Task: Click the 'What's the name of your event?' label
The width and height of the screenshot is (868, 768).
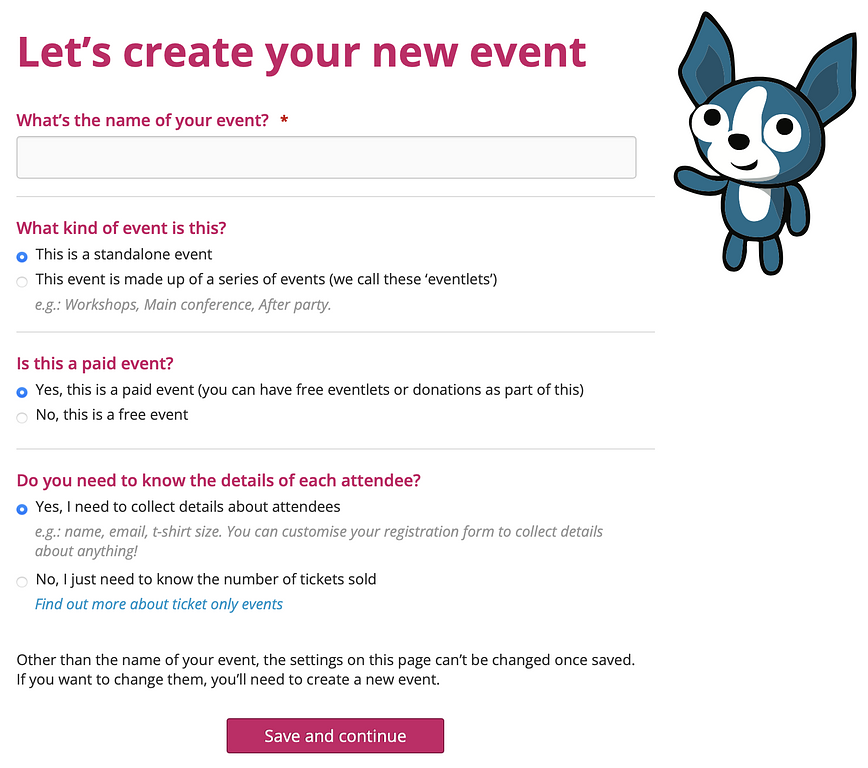Action: [x=142, y=120]
